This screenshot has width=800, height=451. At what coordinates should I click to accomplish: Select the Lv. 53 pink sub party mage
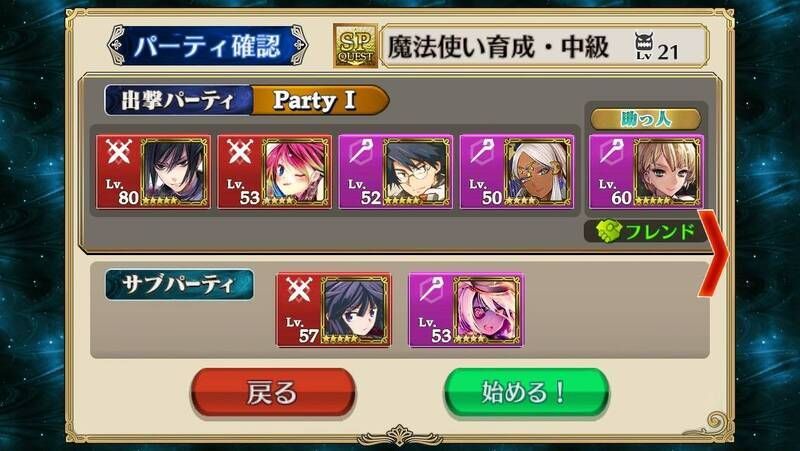466,310
